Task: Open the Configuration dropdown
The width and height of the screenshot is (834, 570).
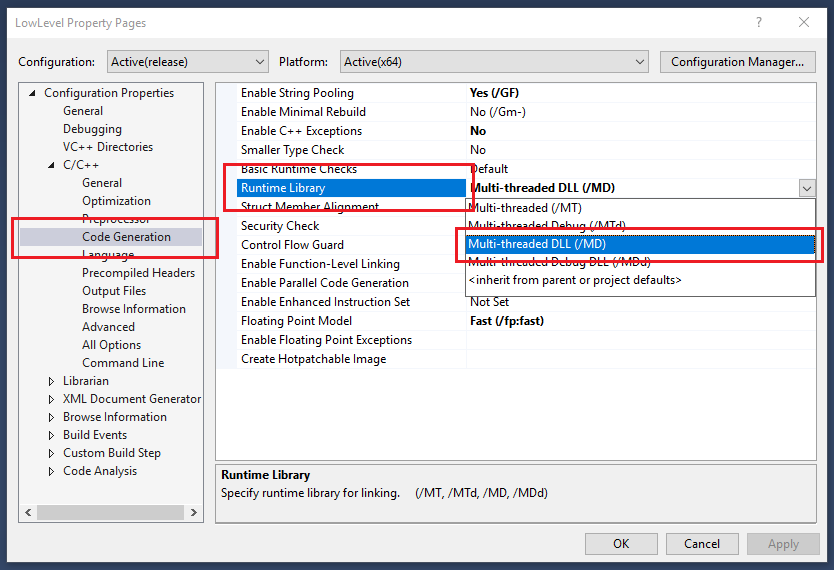Action: 187,62
